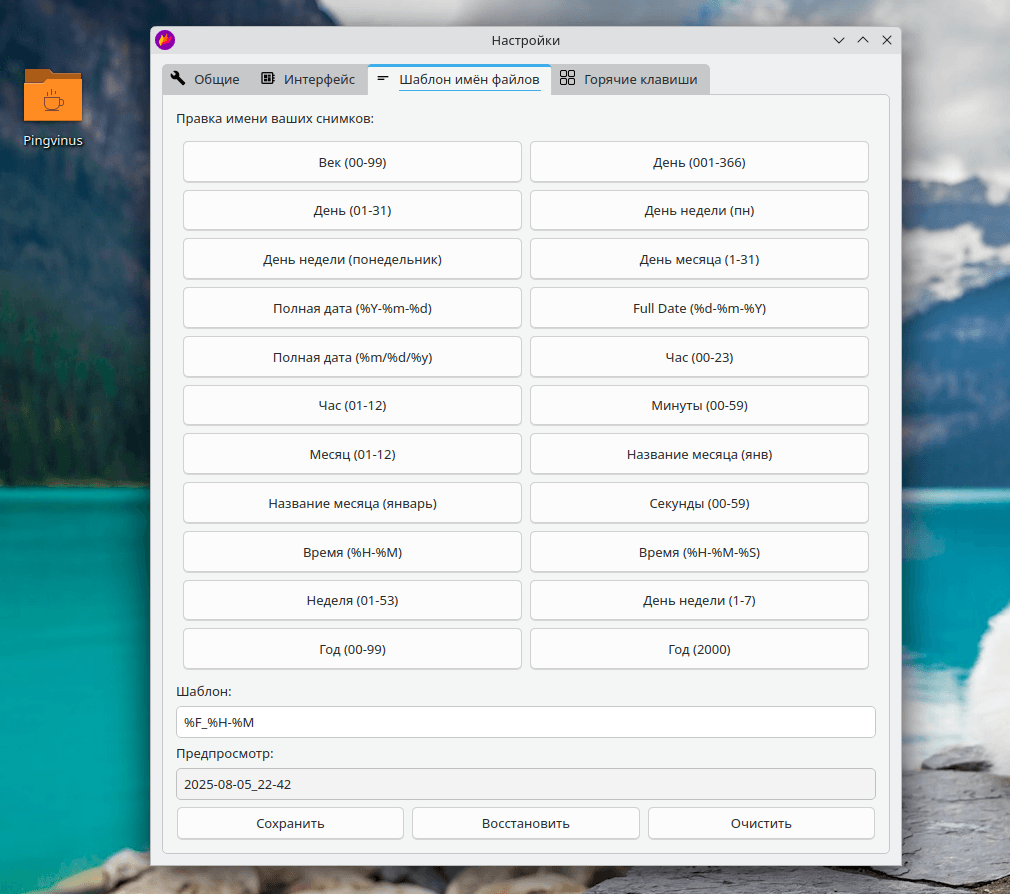Add the День (001-366) token
Screen dimensions: 1010x894
point(699,162)
